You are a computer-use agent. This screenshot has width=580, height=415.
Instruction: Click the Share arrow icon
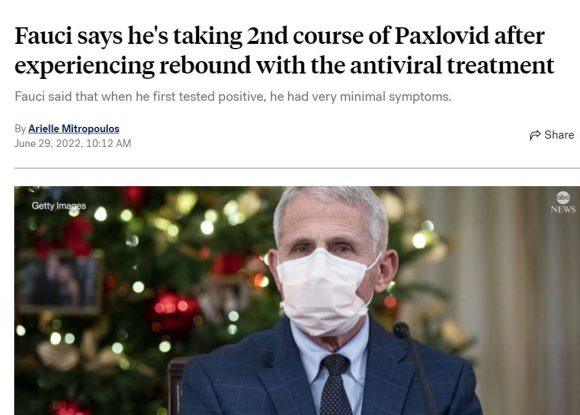pyautogui.click(x=535, y=135)
